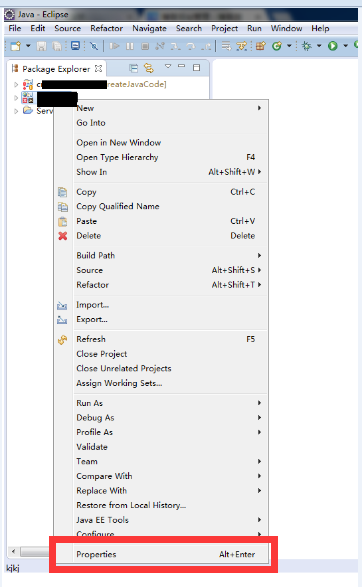
Task: Close the Package Explorer tab
Action: pos(98,69)
